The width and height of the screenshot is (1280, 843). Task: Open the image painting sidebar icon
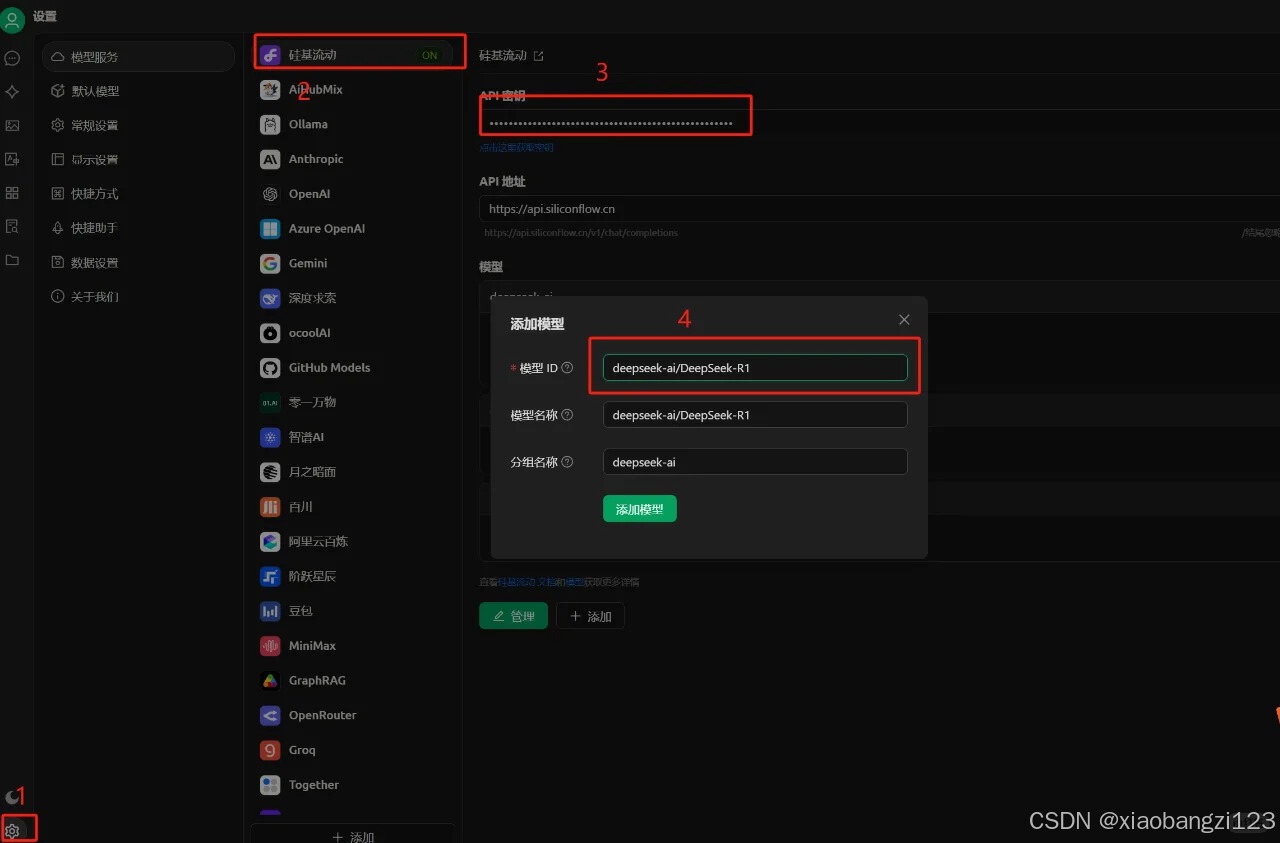point(12,126)
